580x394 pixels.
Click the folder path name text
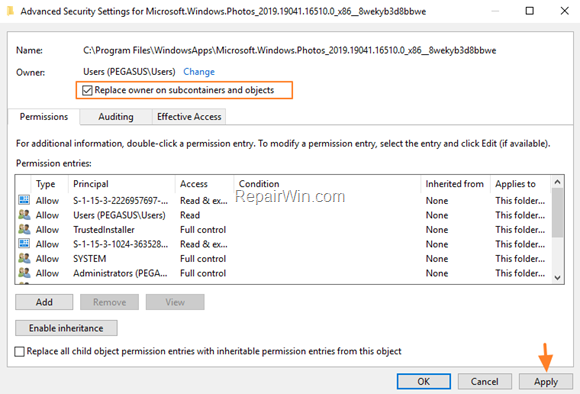pos(290,50)
